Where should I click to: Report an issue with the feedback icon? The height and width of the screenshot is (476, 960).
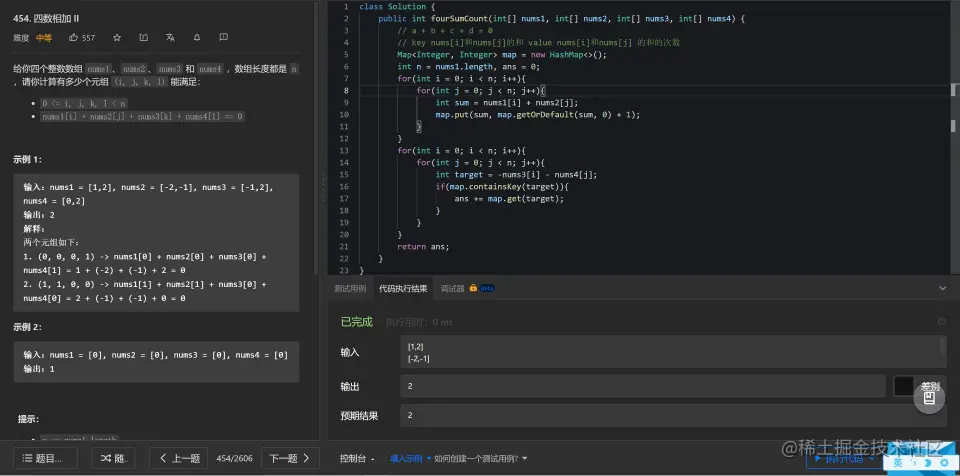pos(223,37)
